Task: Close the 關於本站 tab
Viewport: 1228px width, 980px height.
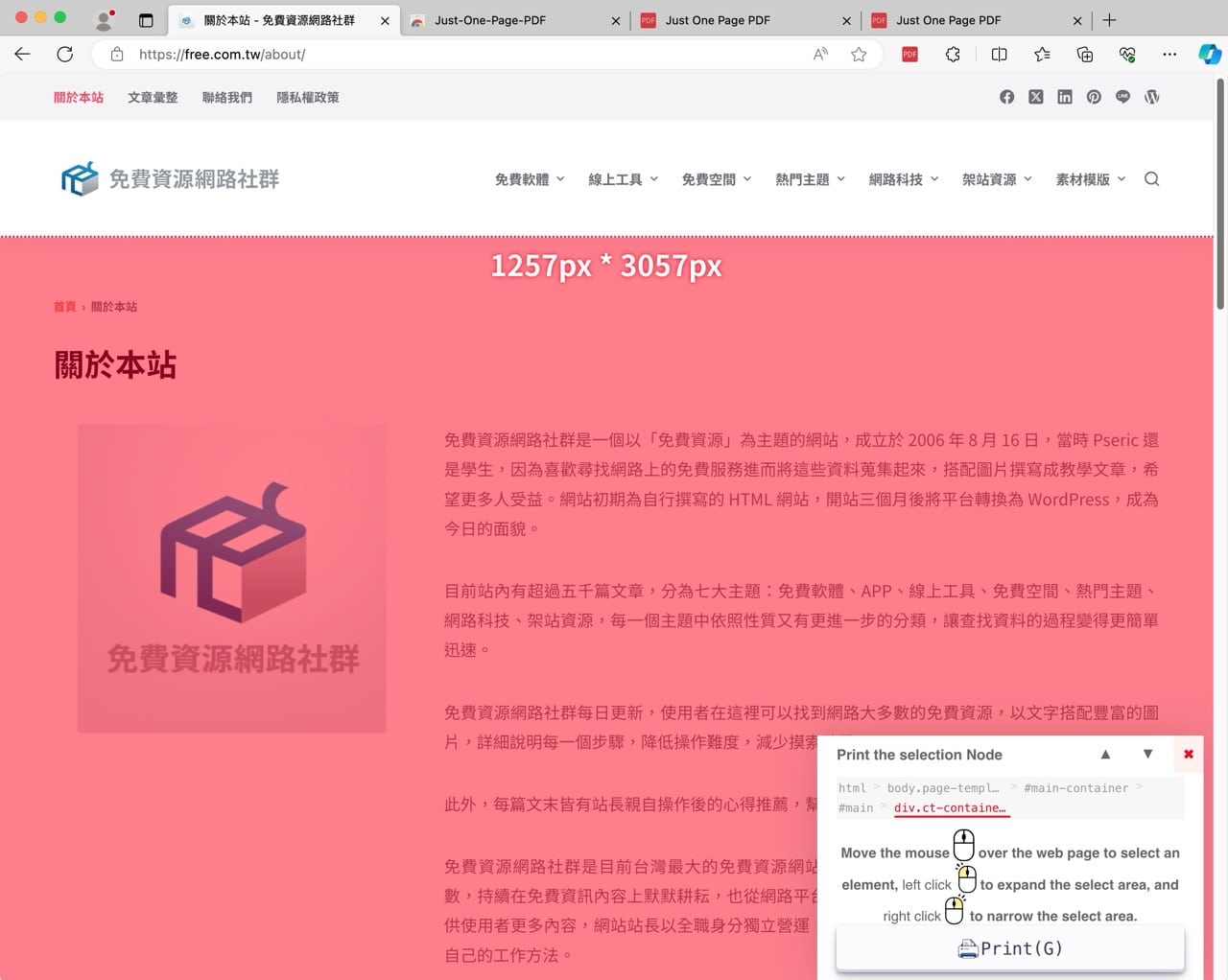Action: click(x=385, y=20)
